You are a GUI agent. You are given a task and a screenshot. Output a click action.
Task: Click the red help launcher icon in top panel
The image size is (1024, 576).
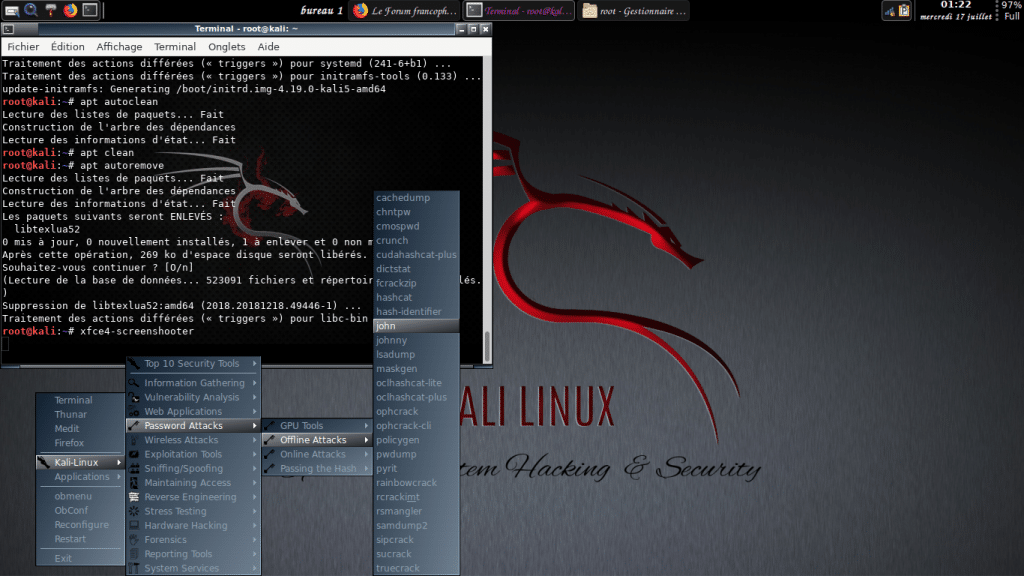(50, 10)
